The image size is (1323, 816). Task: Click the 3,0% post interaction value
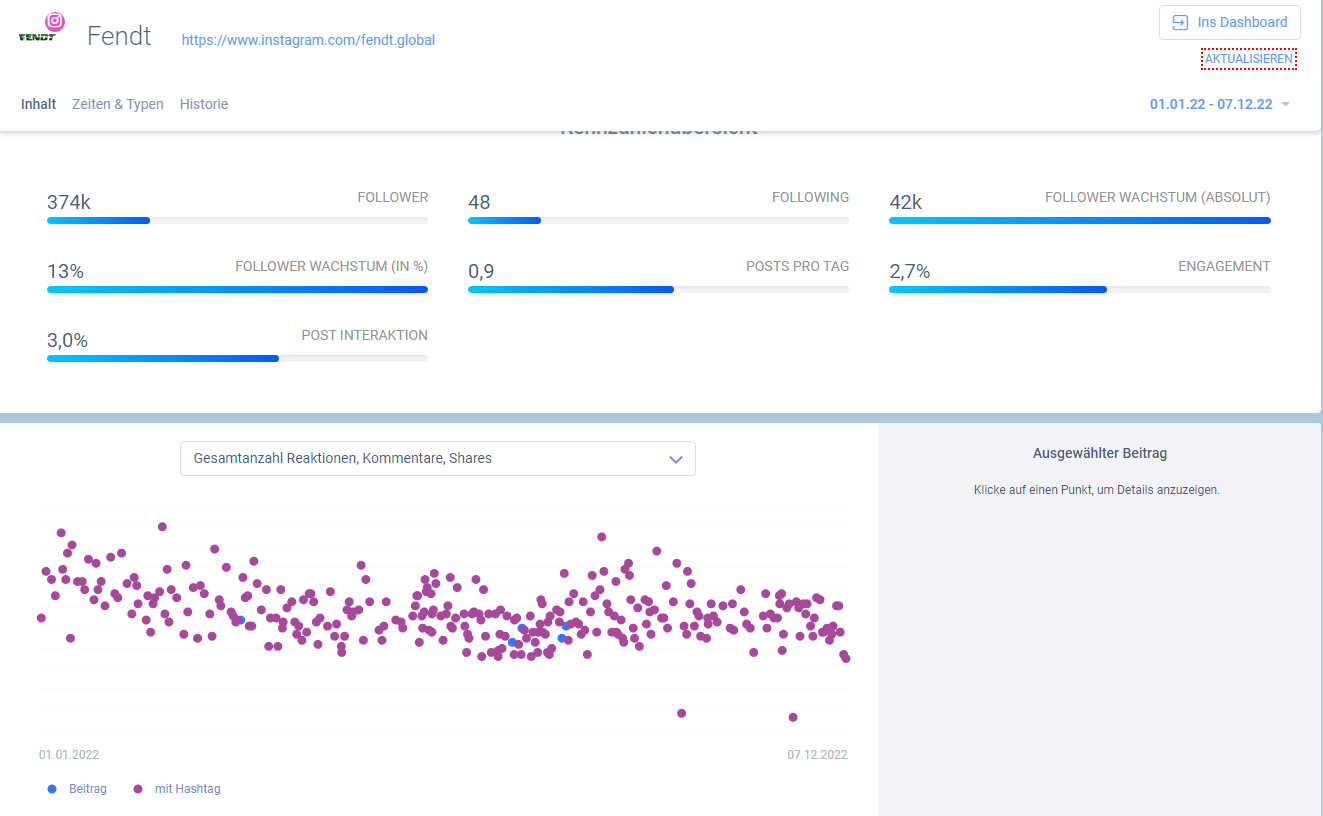pyautogui.click(x=67, y=340)
